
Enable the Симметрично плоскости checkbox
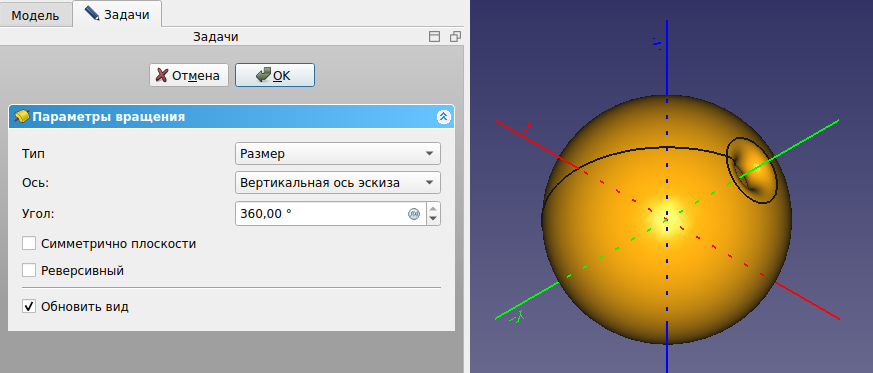click(29, 244)
